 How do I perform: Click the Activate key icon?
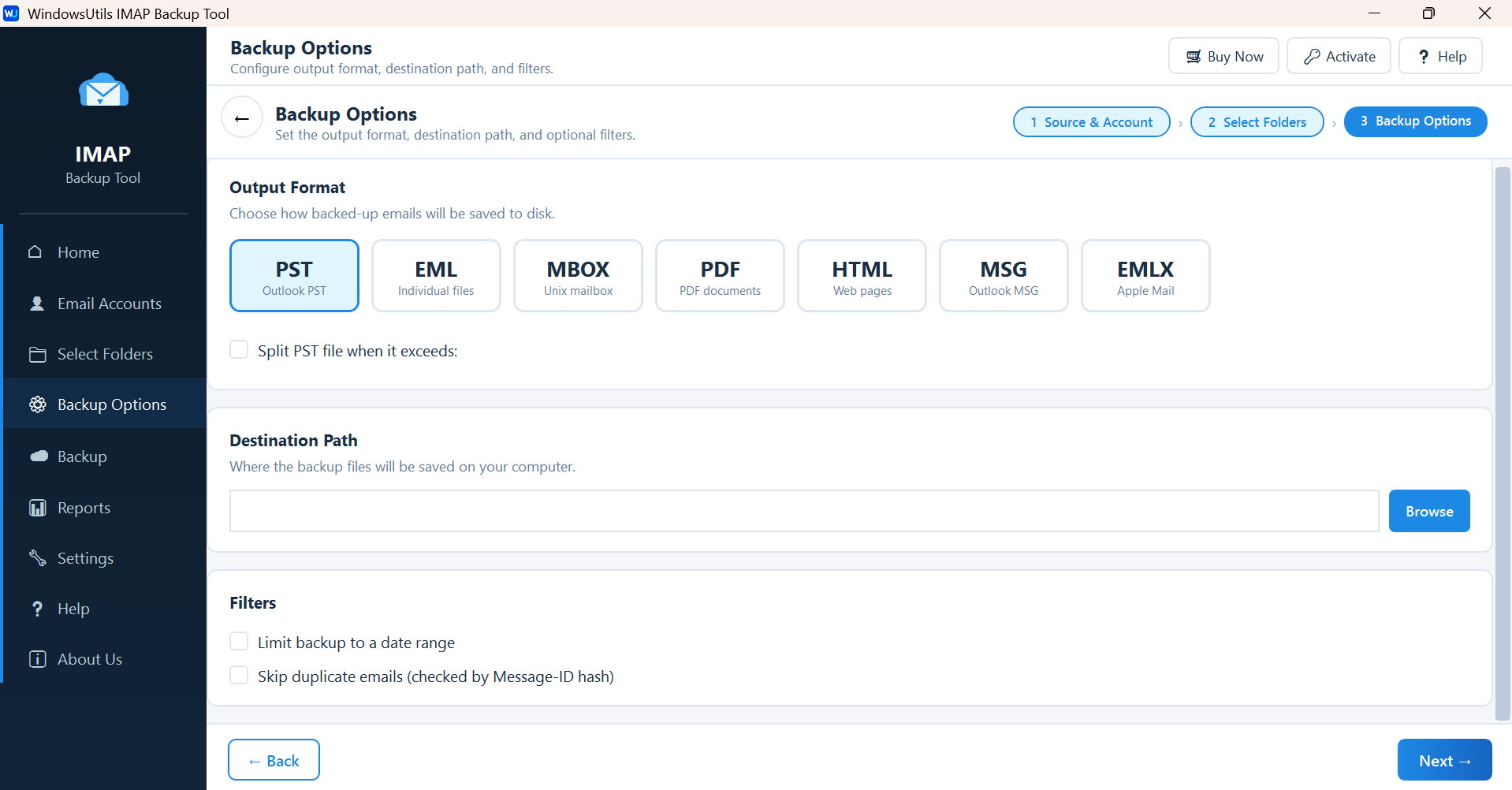pyautogui.click(x=1312, y=57)
